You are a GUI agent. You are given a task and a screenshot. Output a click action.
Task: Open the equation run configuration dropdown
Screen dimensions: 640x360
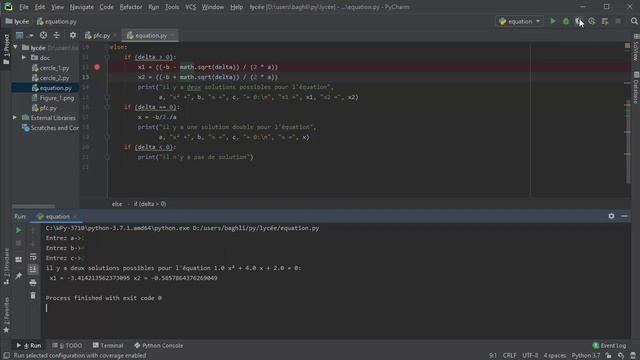pos(520,21)
